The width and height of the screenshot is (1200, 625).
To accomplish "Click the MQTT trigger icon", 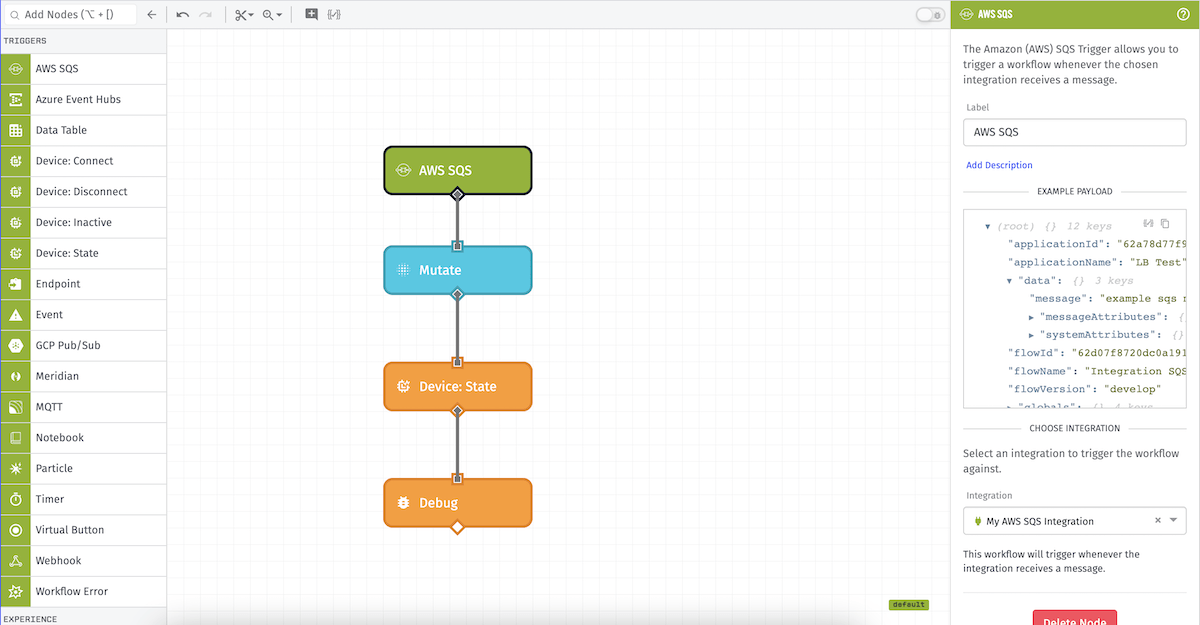I will pos(15,407).
